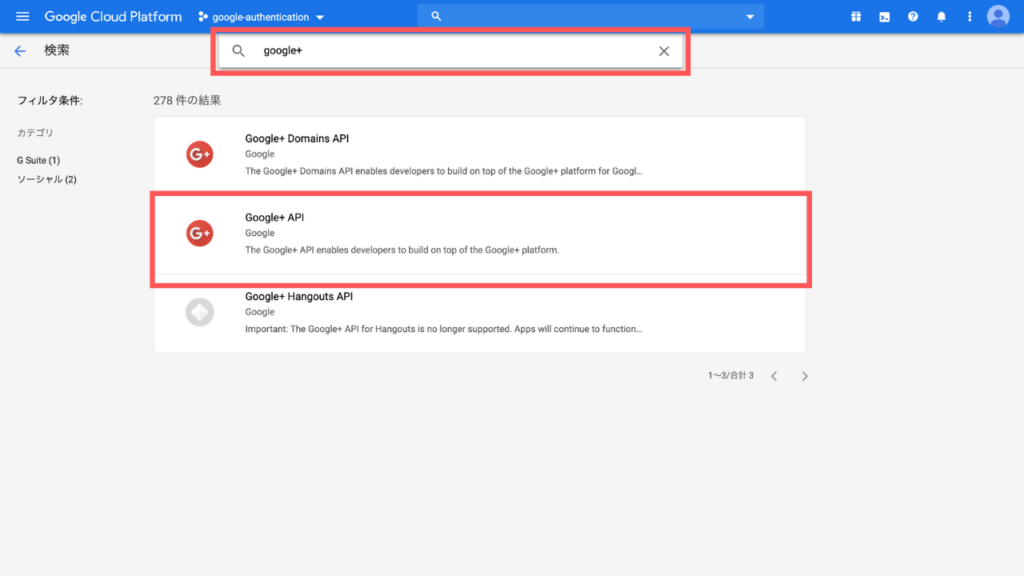Open the three-dot overflow menu

click(x=967, y=16)
